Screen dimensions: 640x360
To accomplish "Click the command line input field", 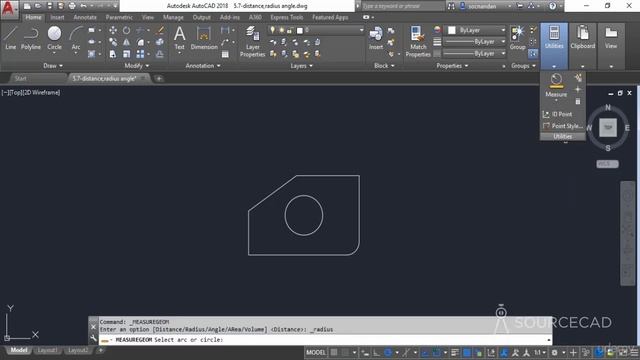I will [x=324, y=340].
